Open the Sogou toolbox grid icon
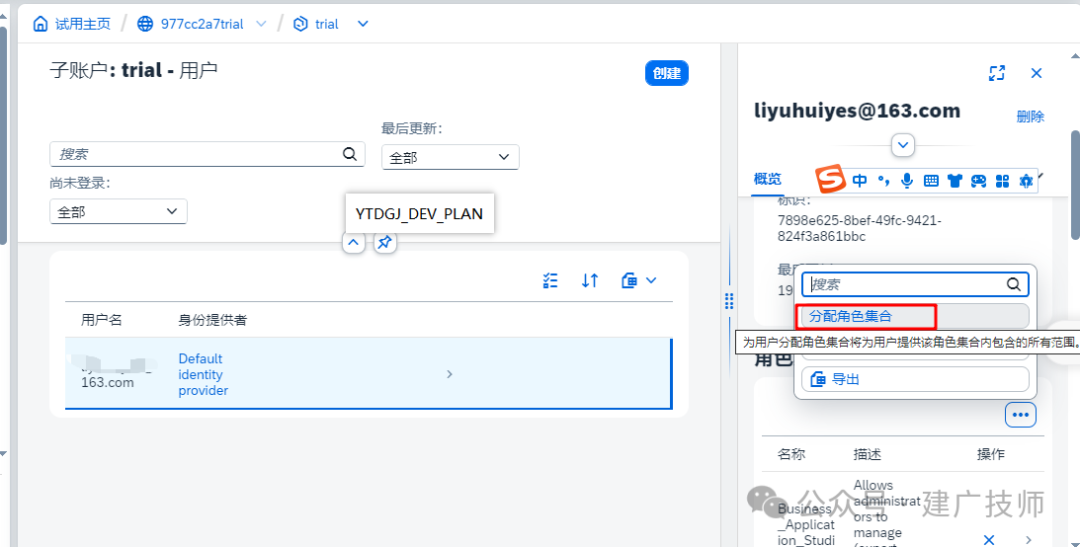1080x547 pixels. click(x=1003, y=181)
